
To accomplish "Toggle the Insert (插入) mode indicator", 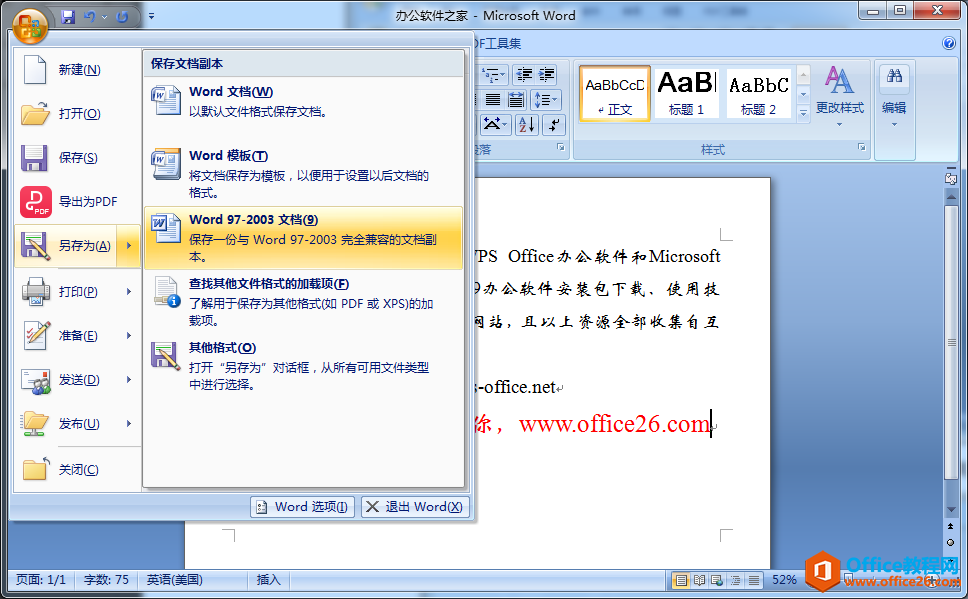I will click(x=269, y=580).
